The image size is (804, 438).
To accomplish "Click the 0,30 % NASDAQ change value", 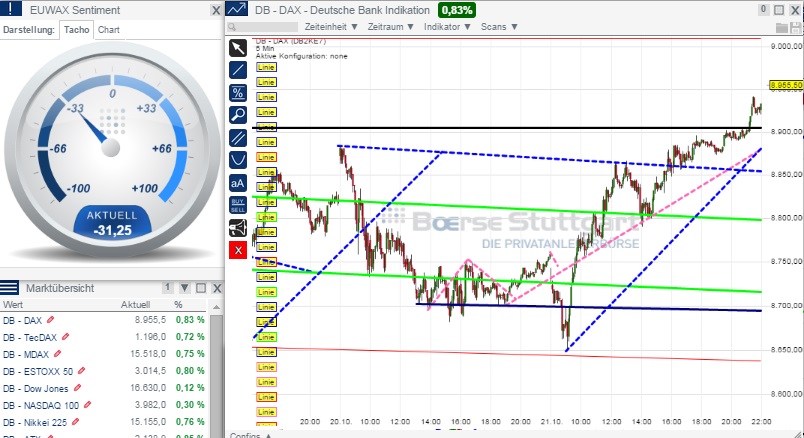I will pyautogui.click(x=190, y=405).
